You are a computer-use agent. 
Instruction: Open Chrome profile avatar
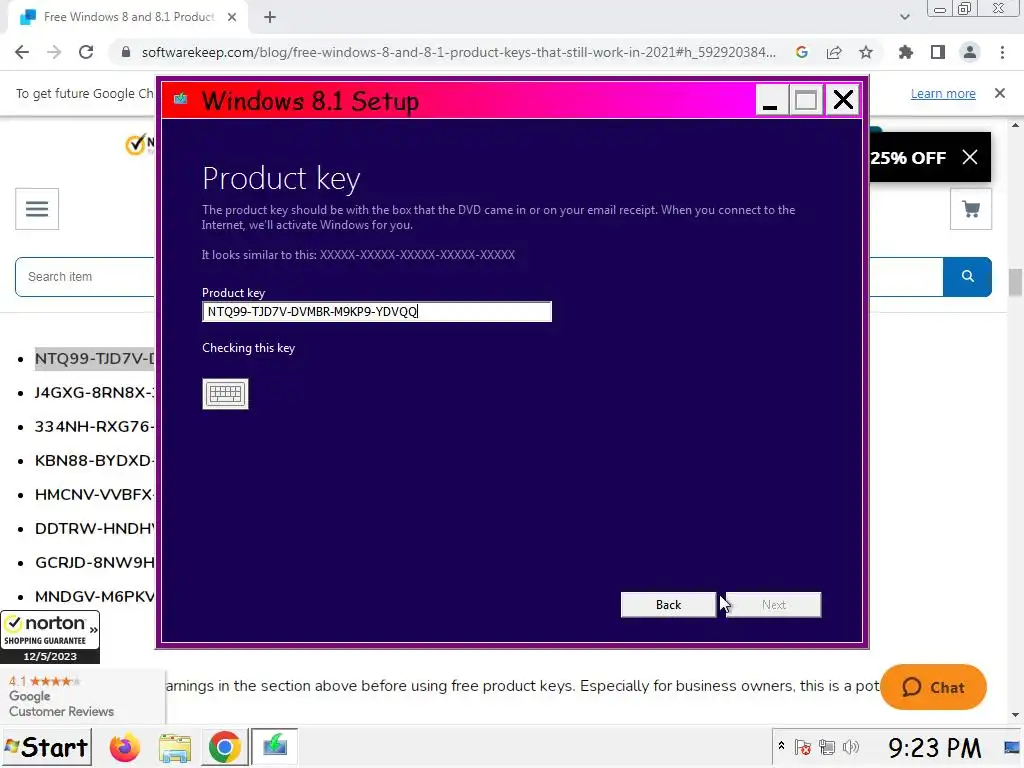point(970,52)
